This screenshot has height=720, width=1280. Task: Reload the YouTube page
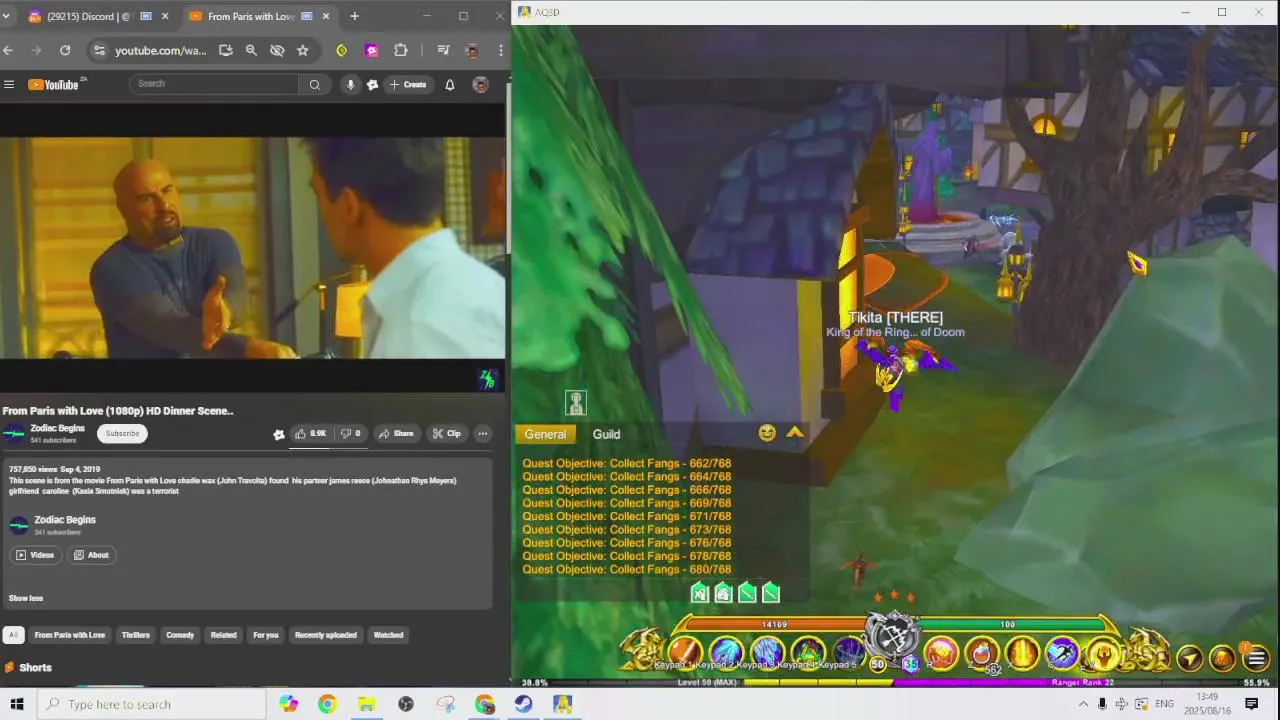[x=65, y=50]
